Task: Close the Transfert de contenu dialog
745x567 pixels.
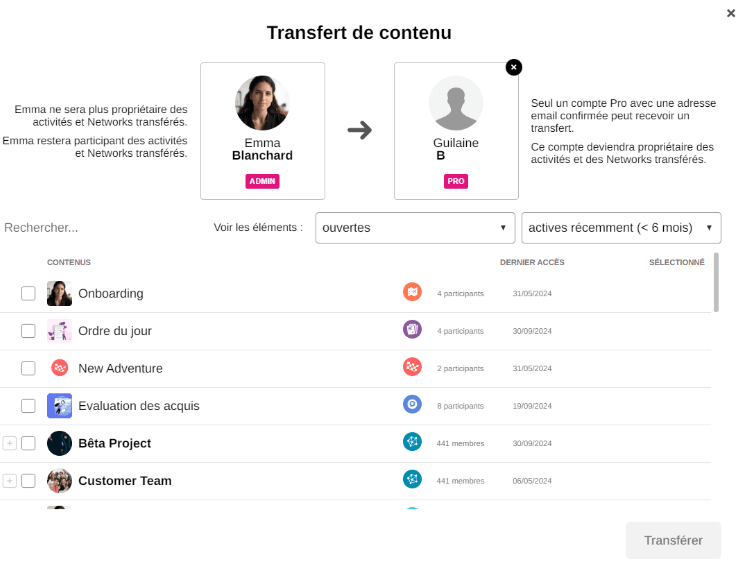Action: point(731,13)
